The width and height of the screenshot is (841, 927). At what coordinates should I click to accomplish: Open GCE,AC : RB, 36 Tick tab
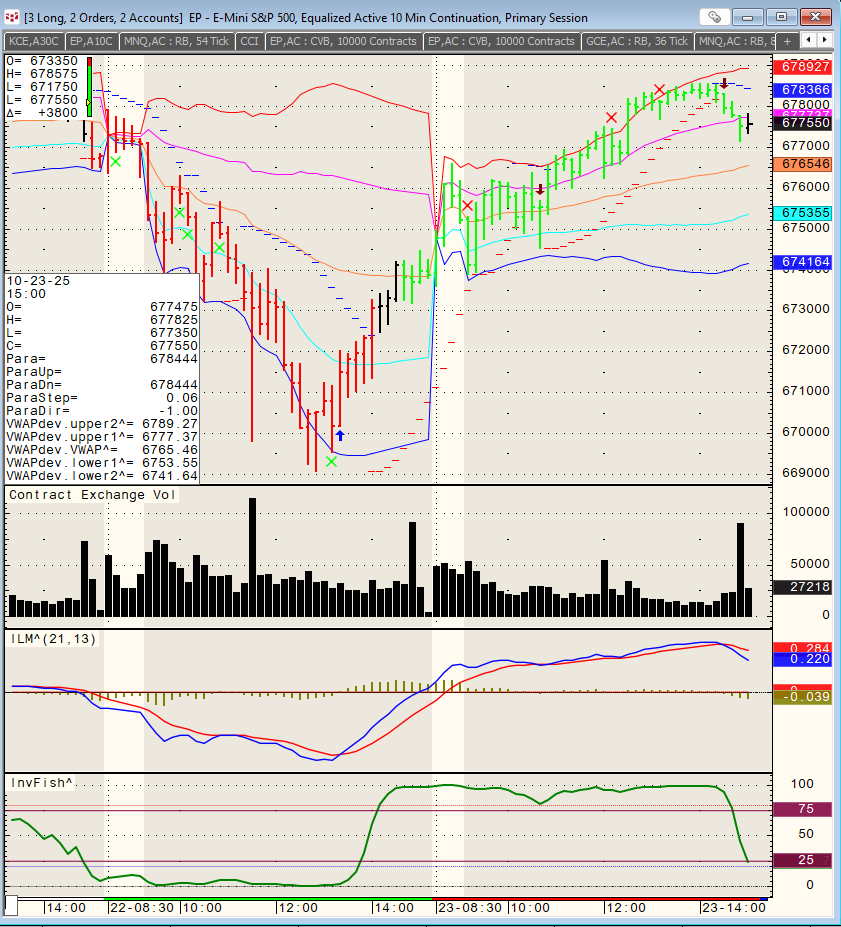[x=637, y=41]
